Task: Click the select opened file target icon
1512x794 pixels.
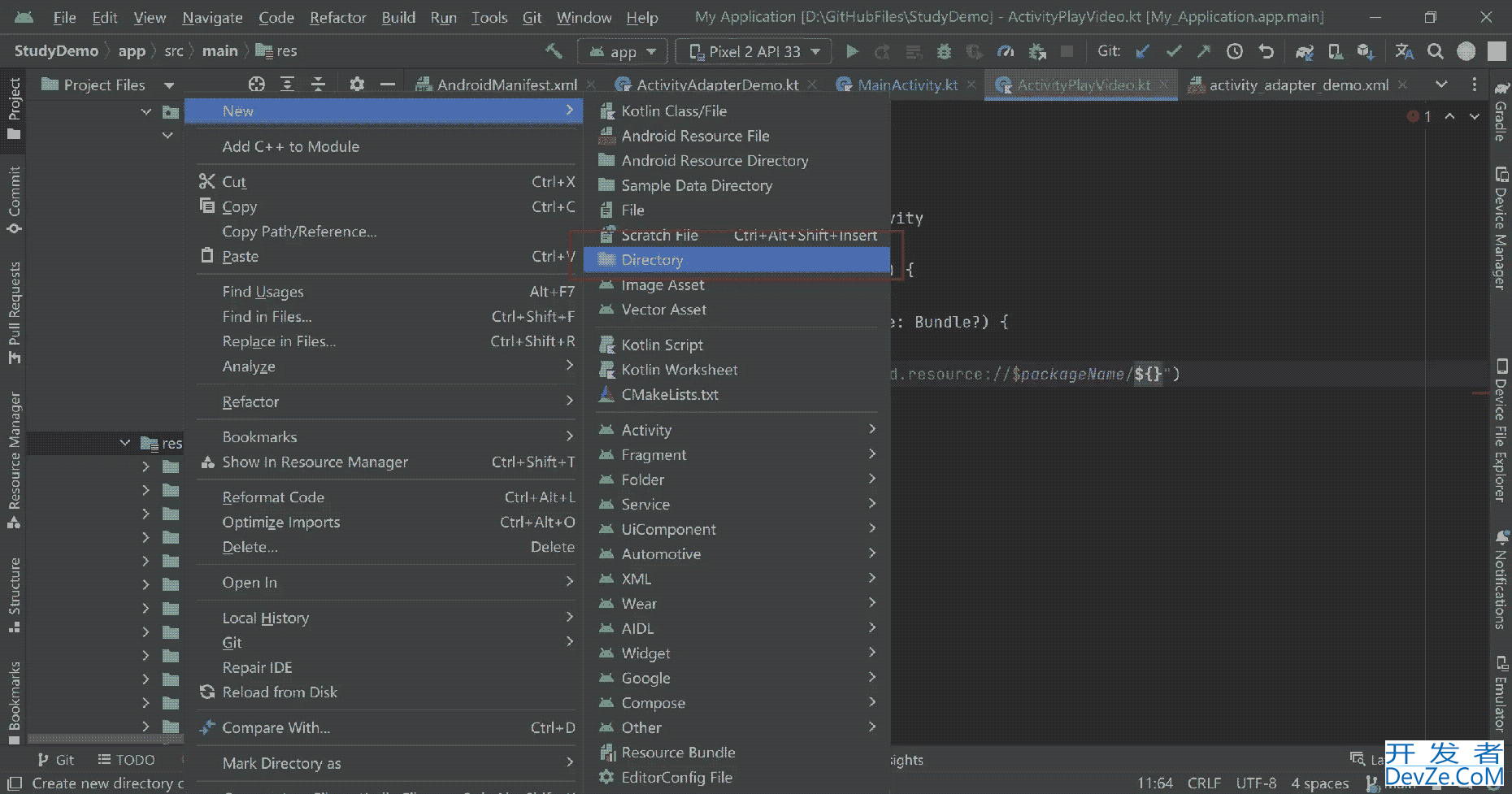Action: pos(257,85)
